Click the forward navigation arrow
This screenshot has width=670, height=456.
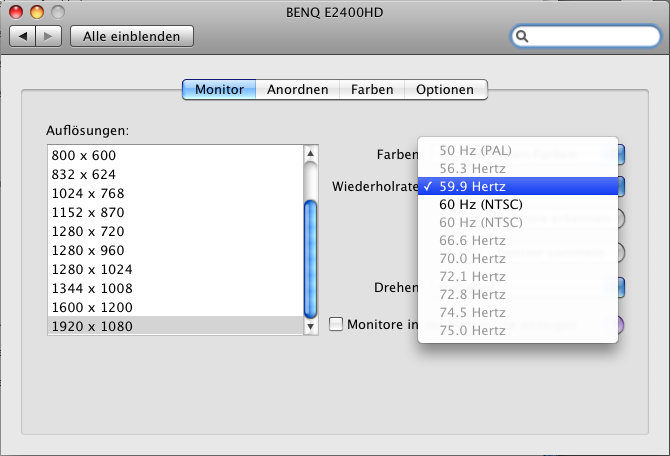coord(50,36)
